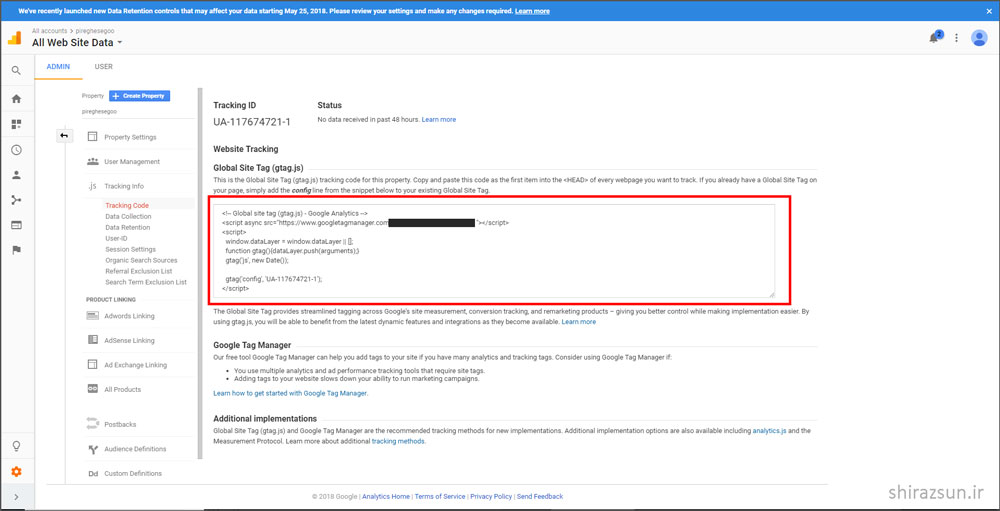Select Referral Exclusion List submenu item
The width and height of the screenshot is (1000, 511).
click(x=138, y=271)
